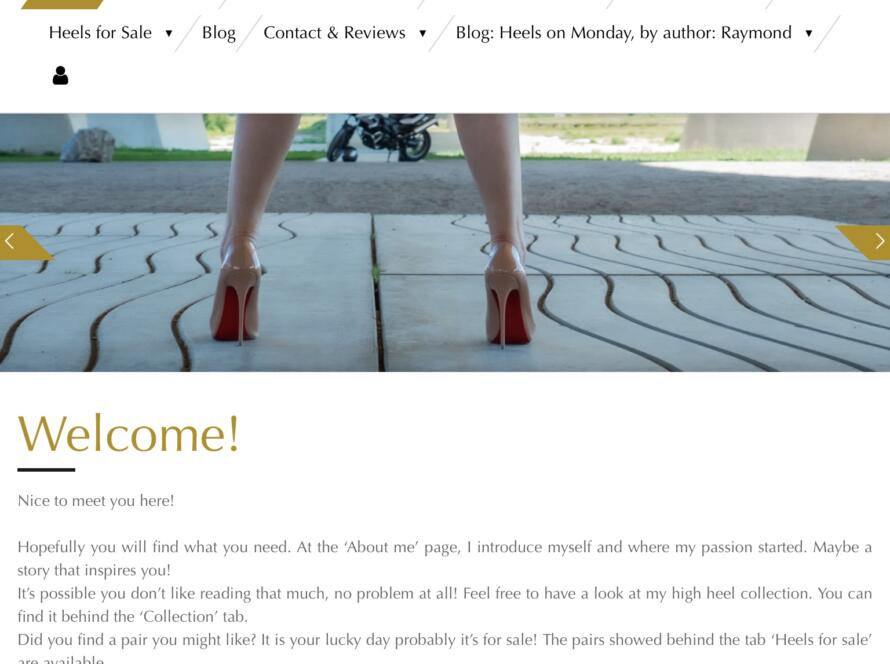
Task: Click the right red-soled heel in photo
Action: (x=509, y=295)
